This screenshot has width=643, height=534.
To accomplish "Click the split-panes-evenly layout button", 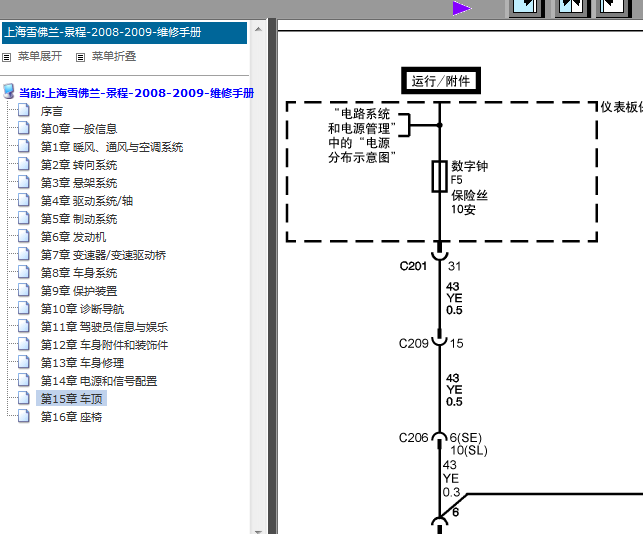I will pos(571,8).
